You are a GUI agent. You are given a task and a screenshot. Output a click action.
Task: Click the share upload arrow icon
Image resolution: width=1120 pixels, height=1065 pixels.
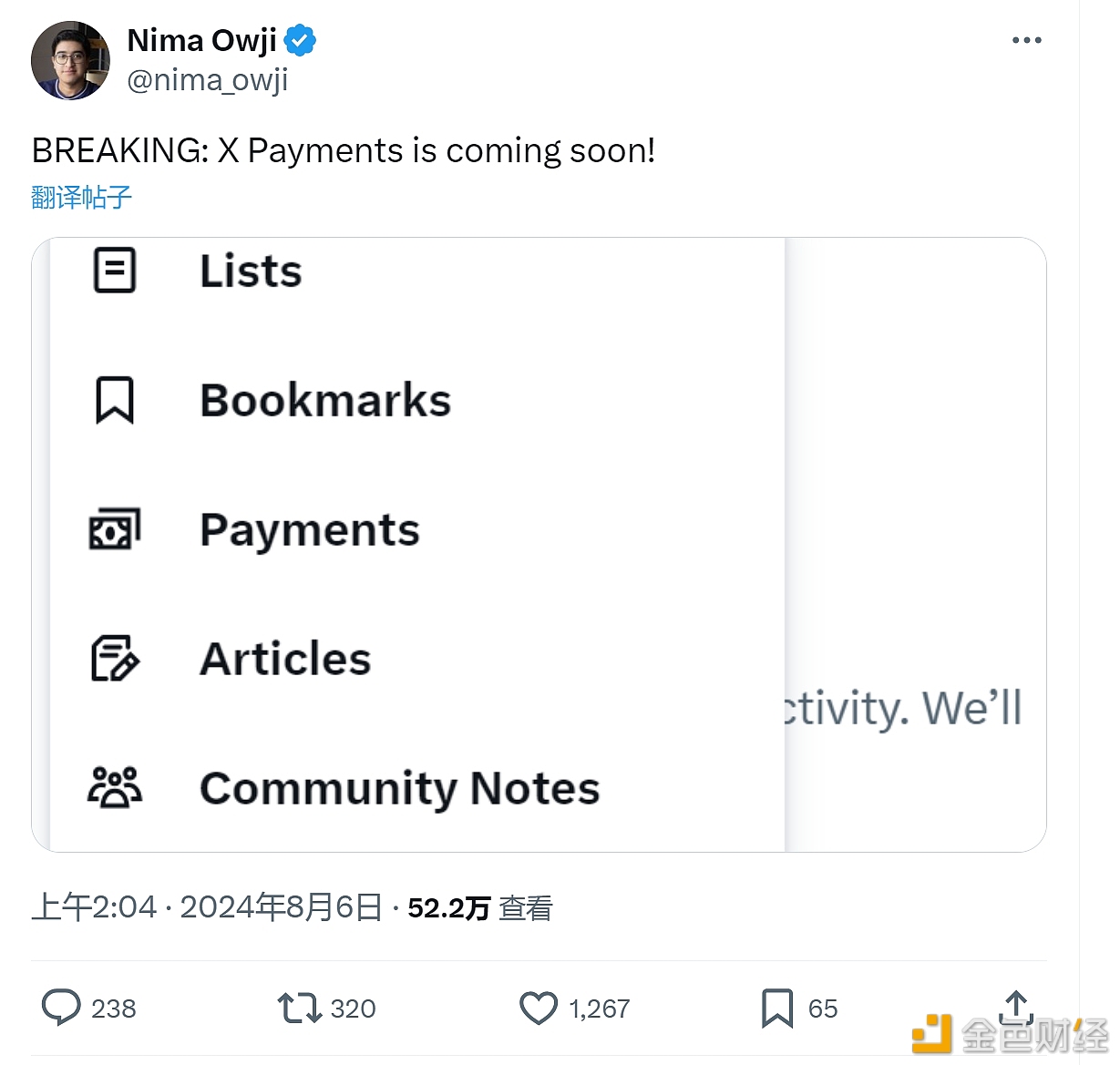coord(1016,1008)
